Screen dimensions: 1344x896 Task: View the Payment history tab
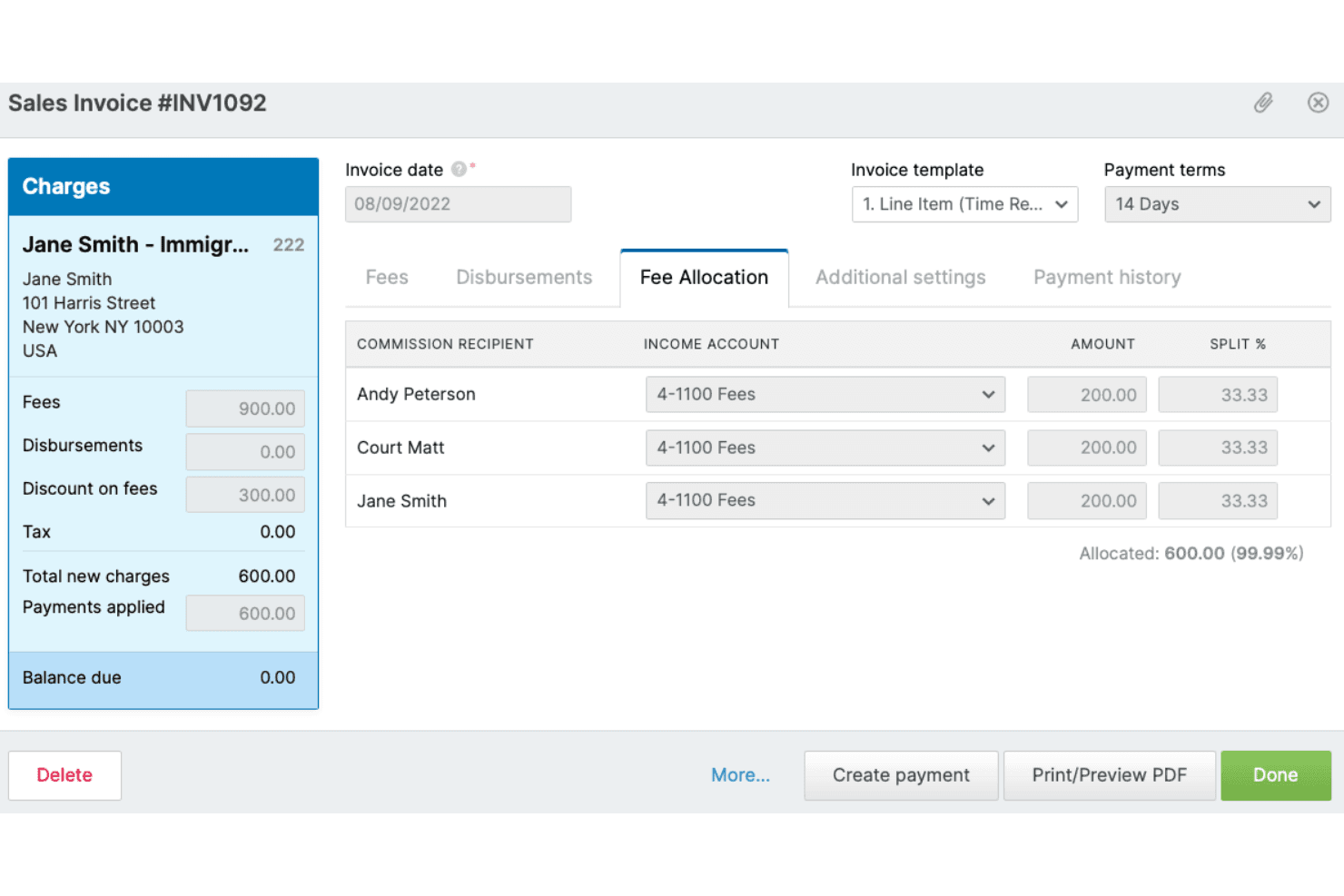pyautogui.click(x=1107, y=278)
